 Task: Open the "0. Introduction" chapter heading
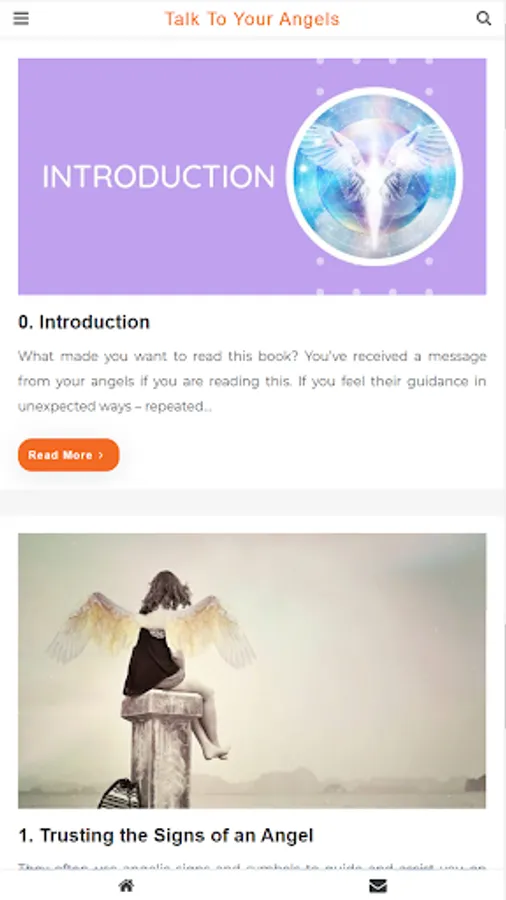[84, 322]
